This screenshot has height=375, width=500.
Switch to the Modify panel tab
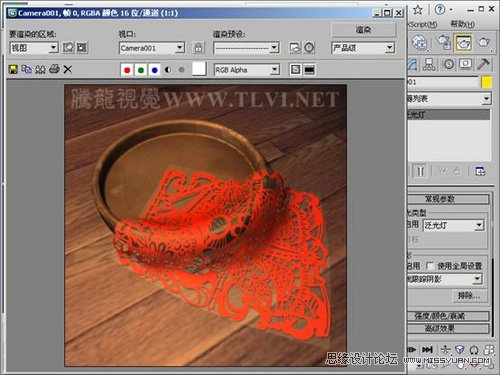pyautogui.click(x=412, y=64)
